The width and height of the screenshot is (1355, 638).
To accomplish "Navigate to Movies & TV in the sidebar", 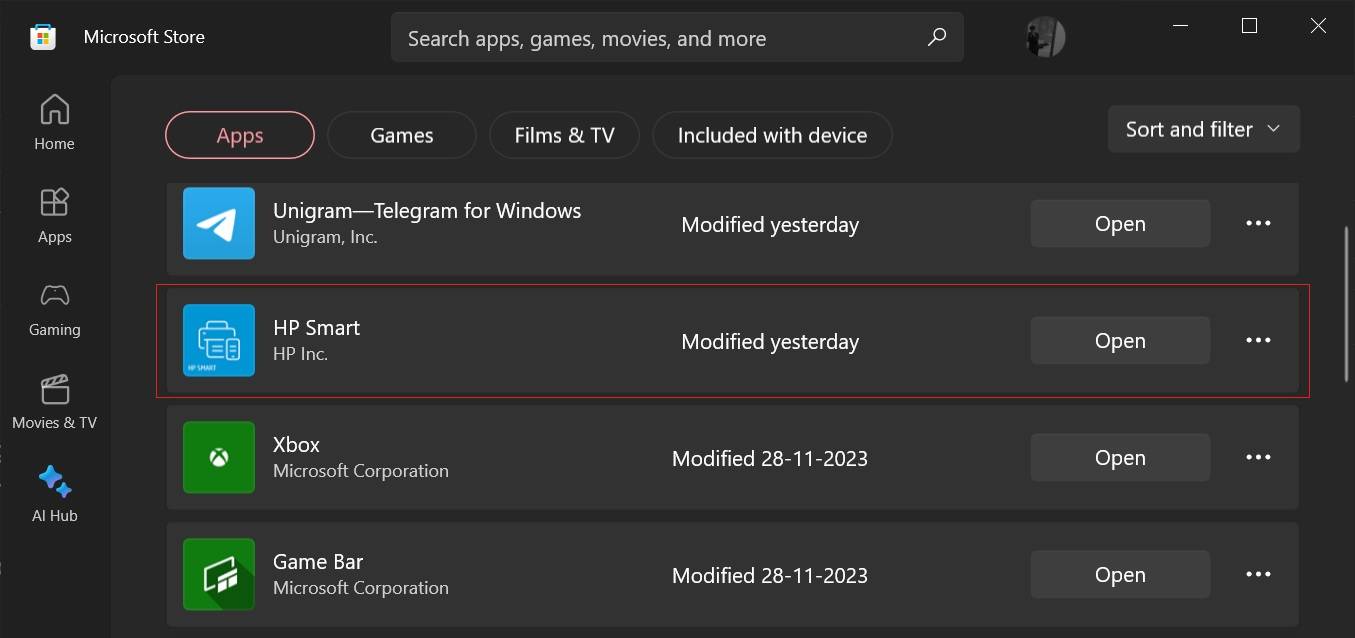I will click(x=54, y=400).
